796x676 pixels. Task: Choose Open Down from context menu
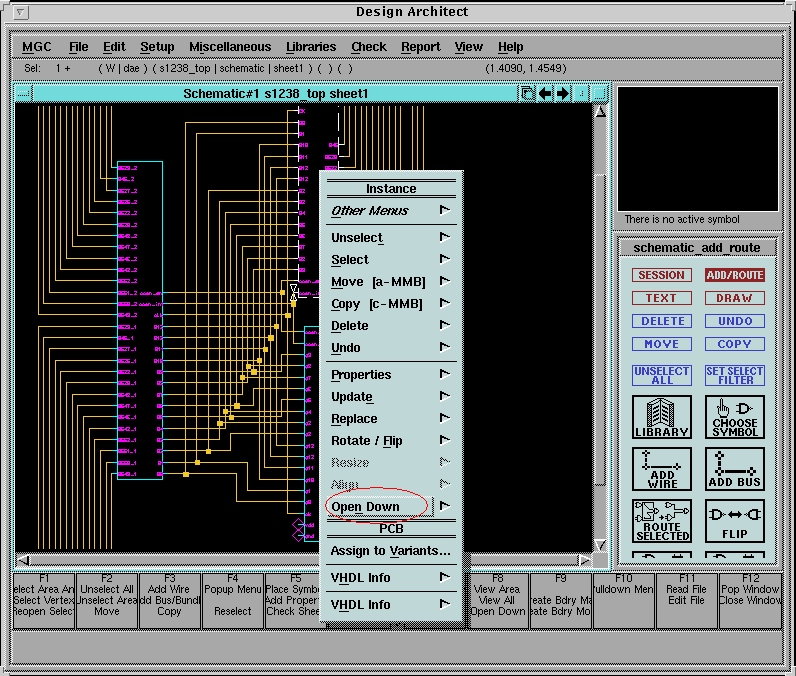coord(366,507)
